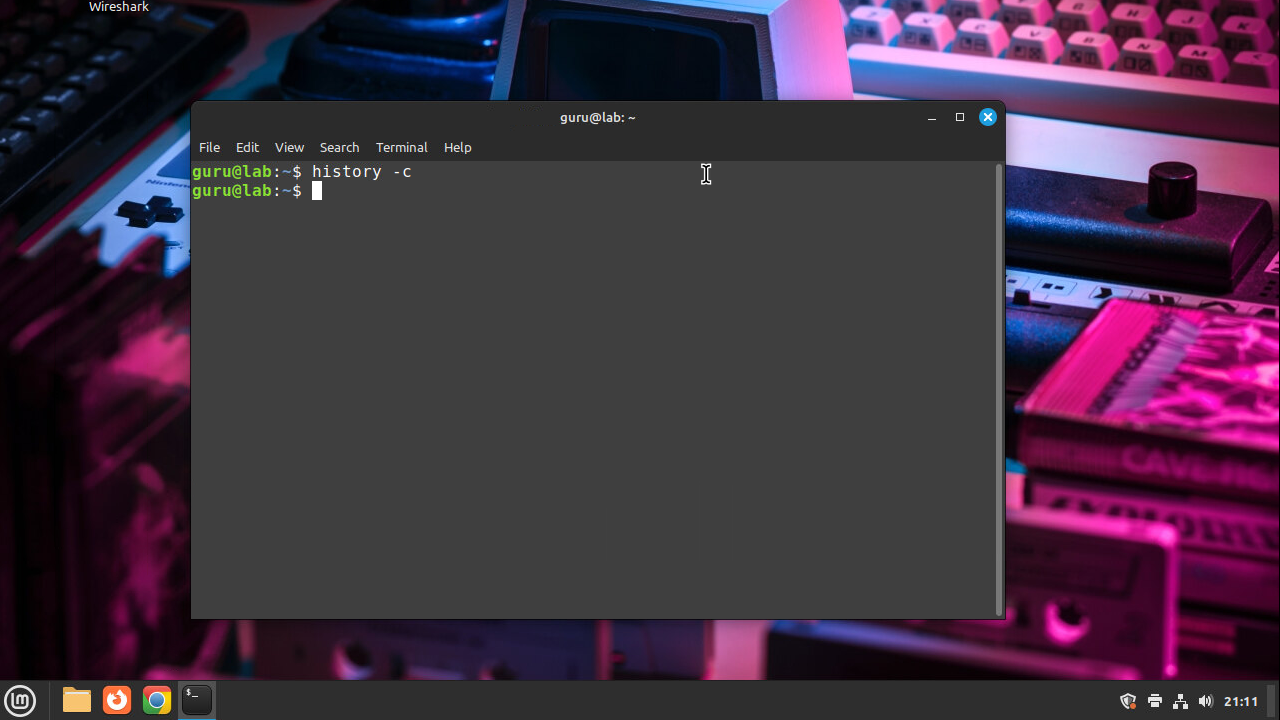The height and width of the screenshot is (720, 1280).
Task: Maximize the guru@lab terminal window
Action: (960, 117)
